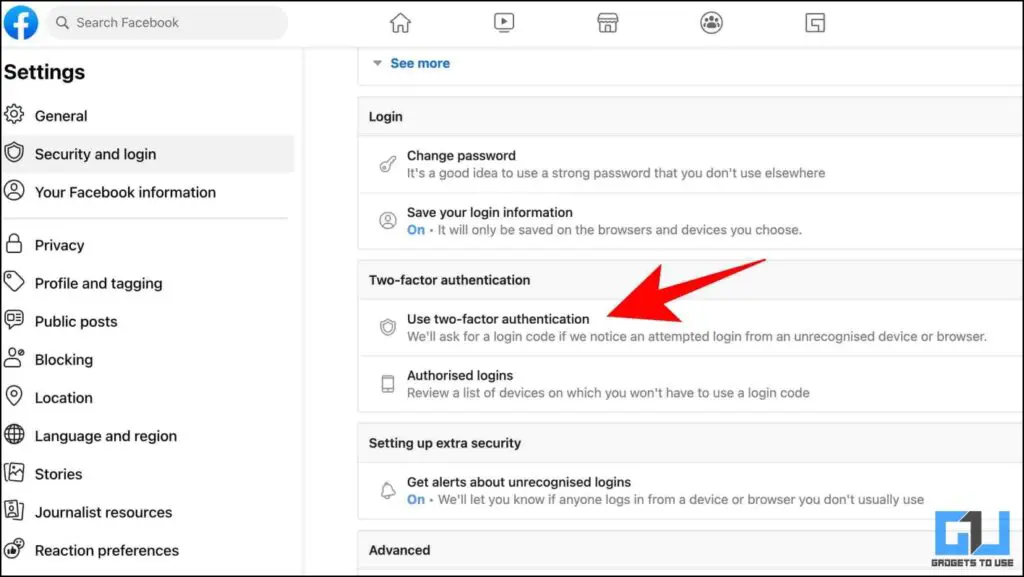Click the Your Facebook information profile icon
The width and height of the screenshot is (1024, 577).
pos(14,191)
